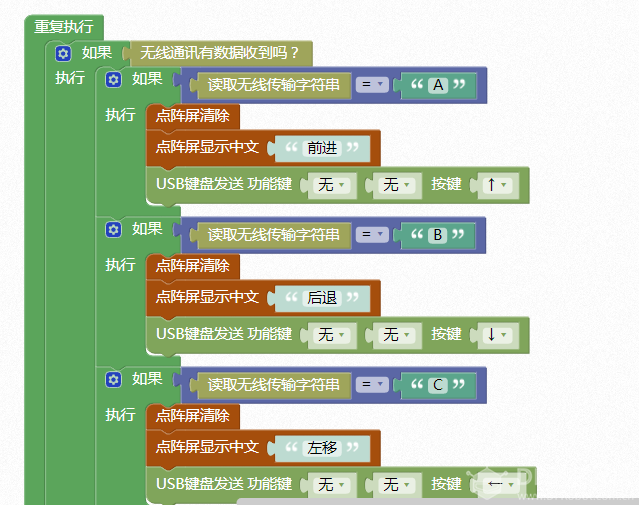
Task: Select 点阵屏清除 block under the "B" condition
Action: (x=192, y=266)
